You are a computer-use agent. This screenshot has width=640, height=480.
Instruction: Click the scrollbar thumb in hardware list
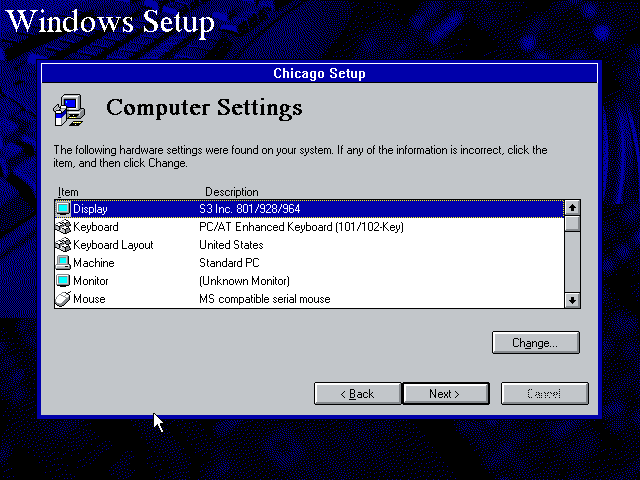coord(572,223)
